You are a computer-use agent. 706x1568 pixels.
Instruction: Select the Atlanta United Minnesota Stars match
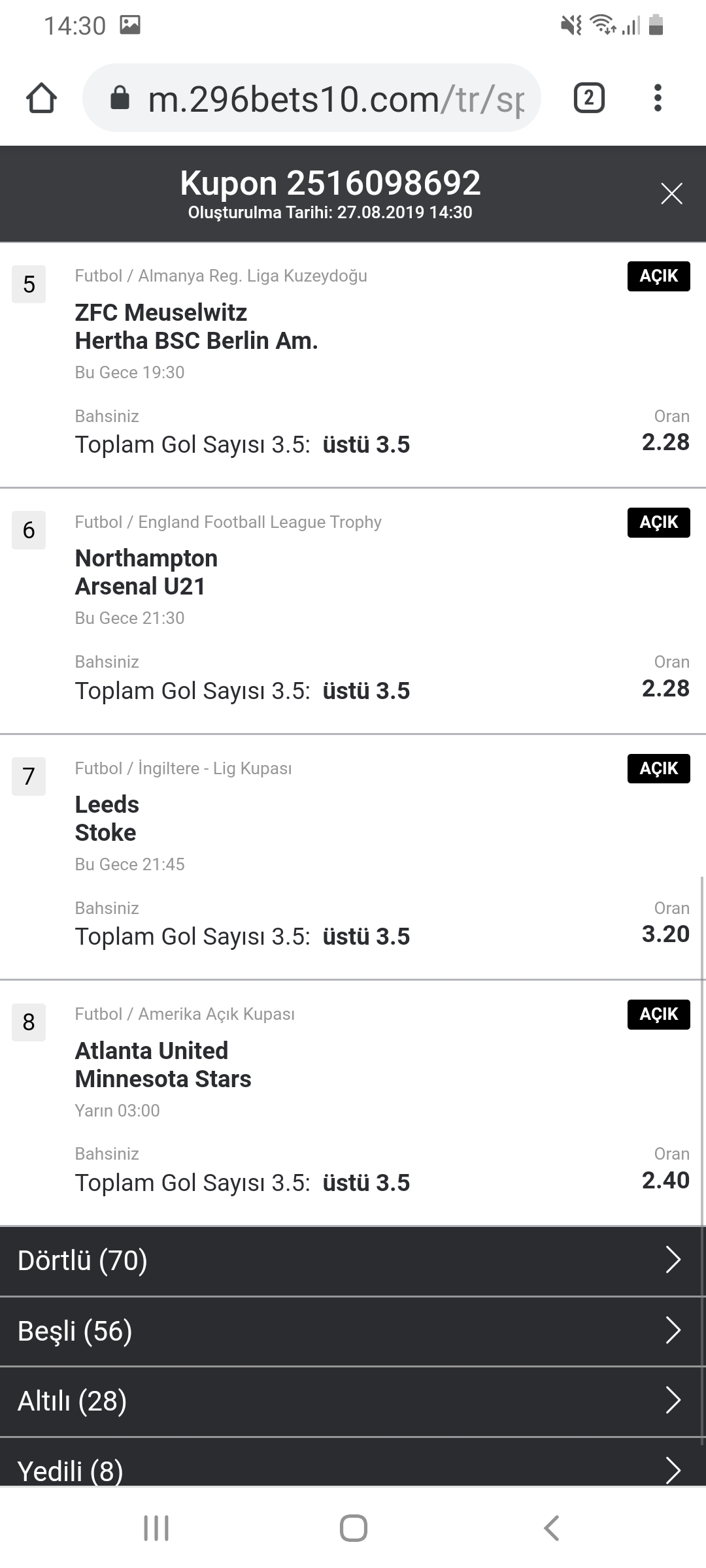(163, 1065)
